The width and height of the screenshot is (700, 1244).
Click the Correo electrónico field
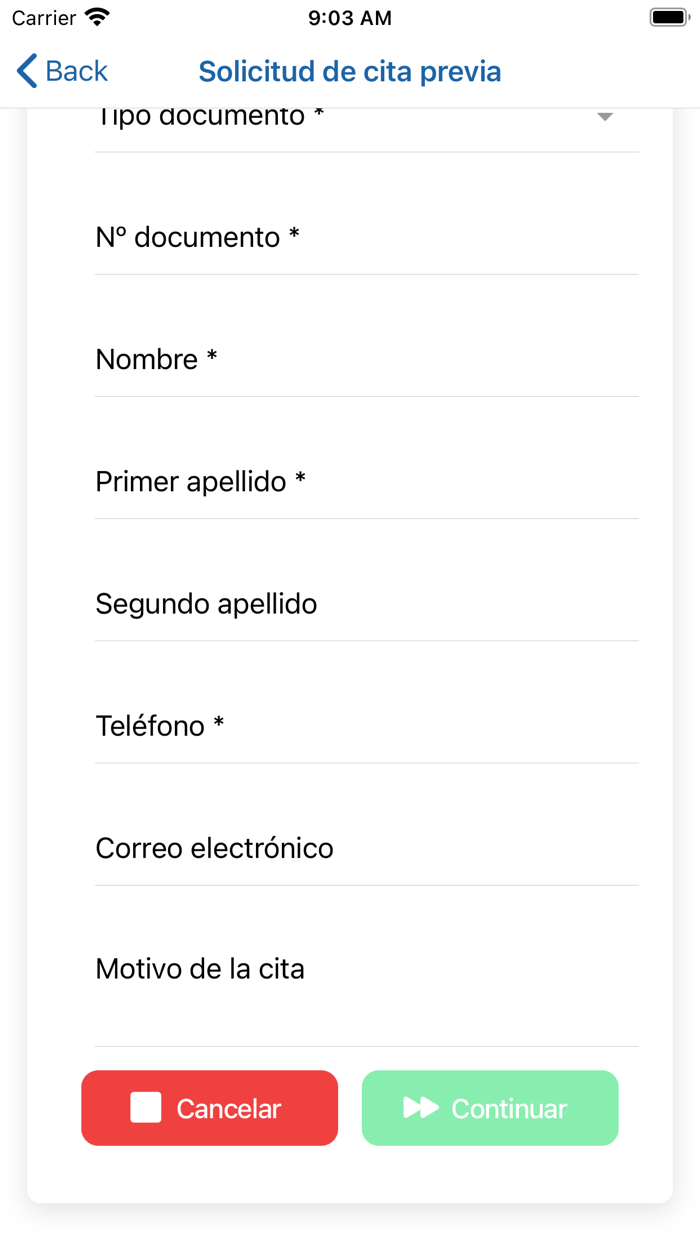367,848
